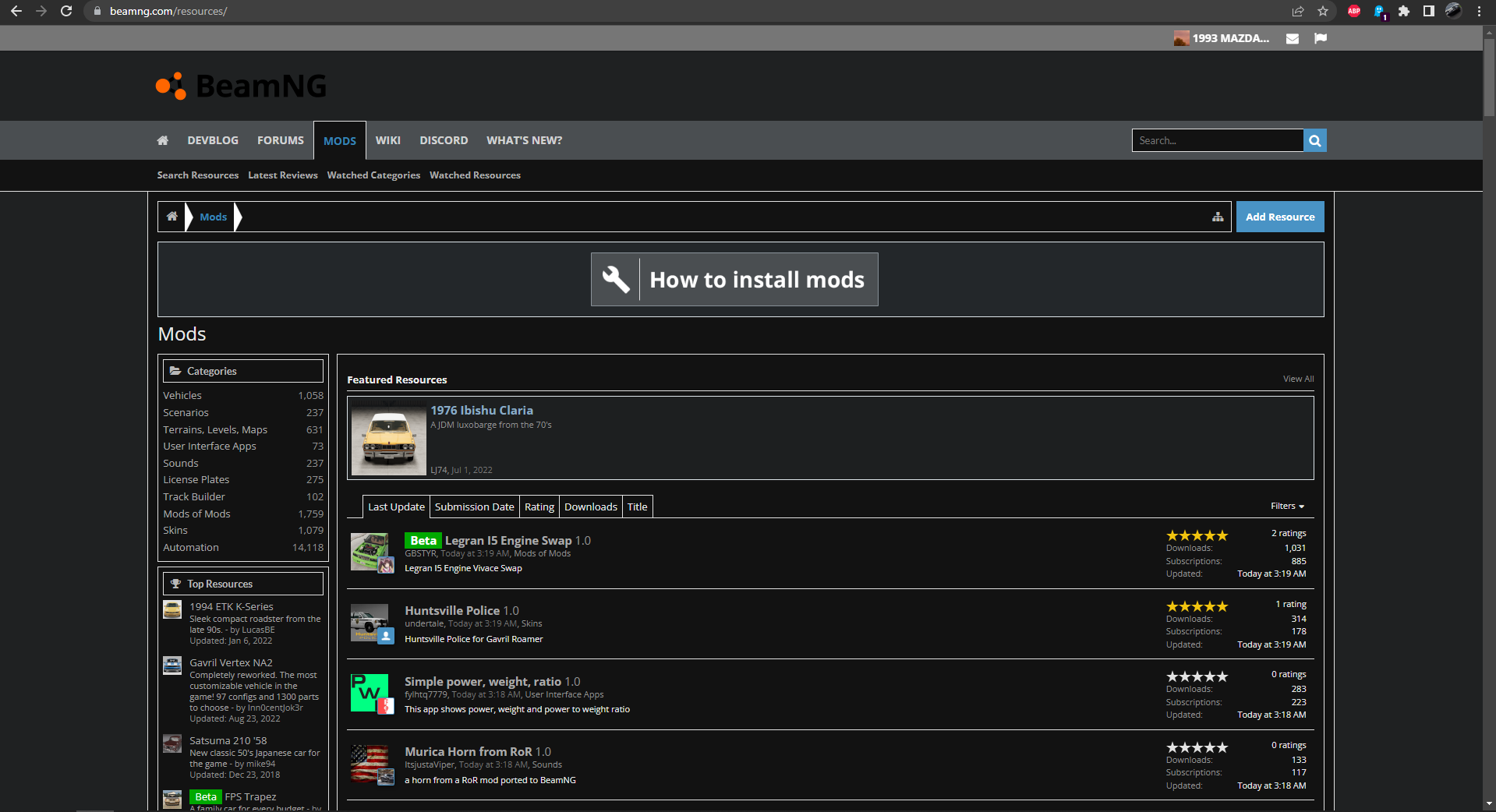1496x812 pixels.
Task: Click the wrench icon in install banner
Action: click(x=616, y=279)
